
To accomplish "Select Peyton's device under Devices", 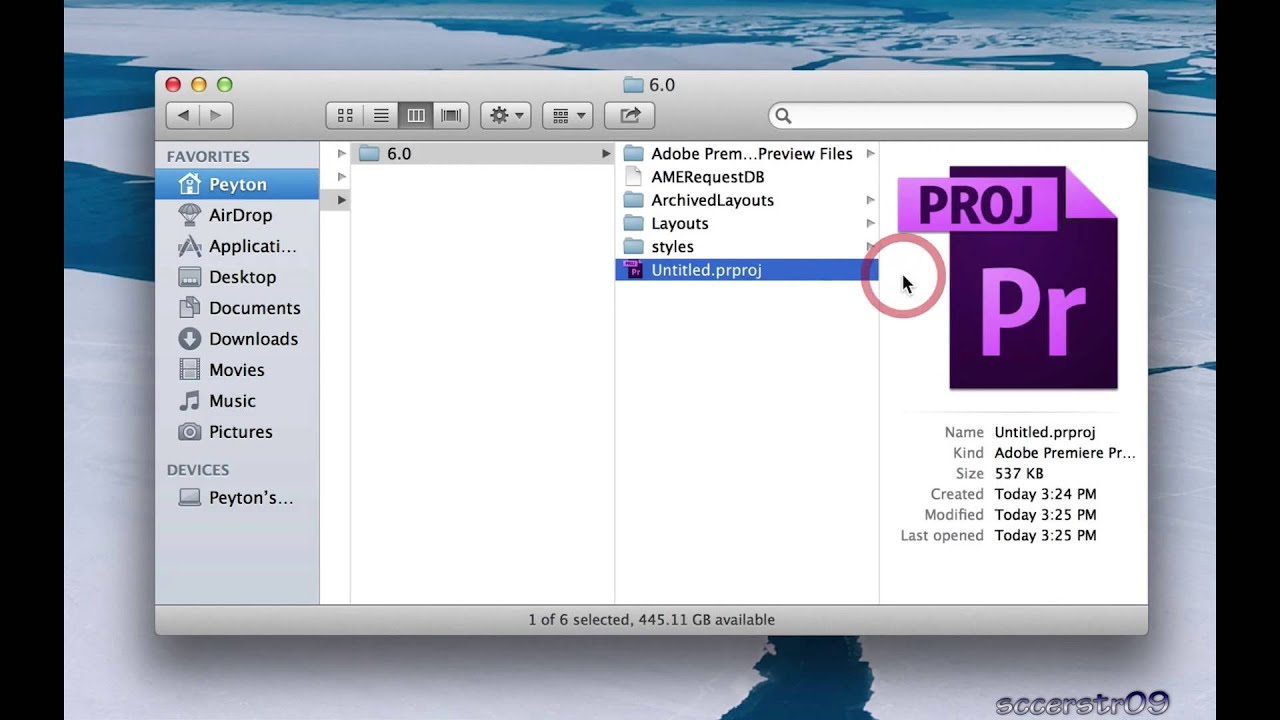I will pos(237,498).
